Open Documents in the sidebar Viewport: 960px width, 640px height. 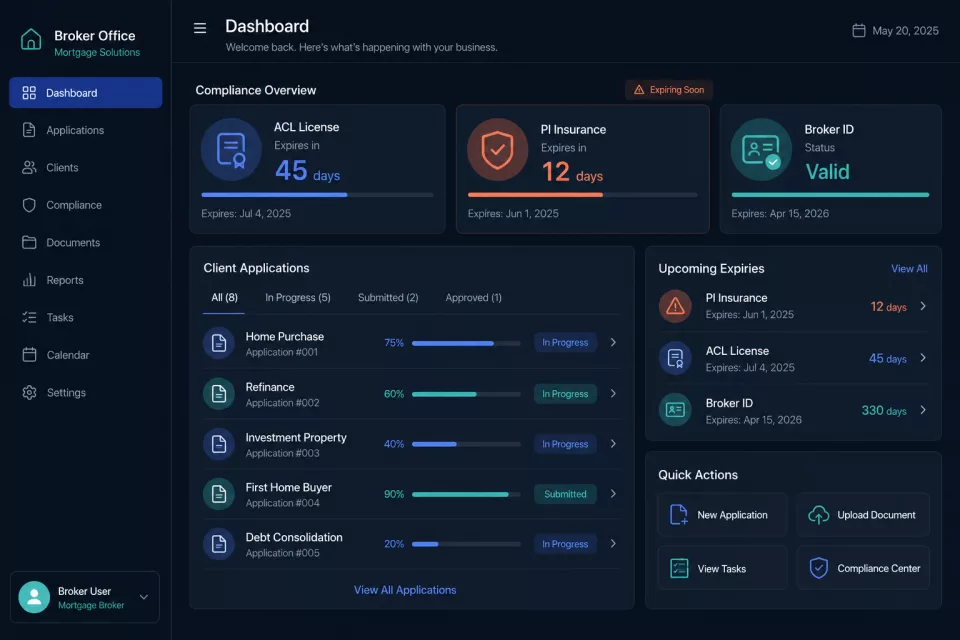pyautogui.click(x=86, y=243)
